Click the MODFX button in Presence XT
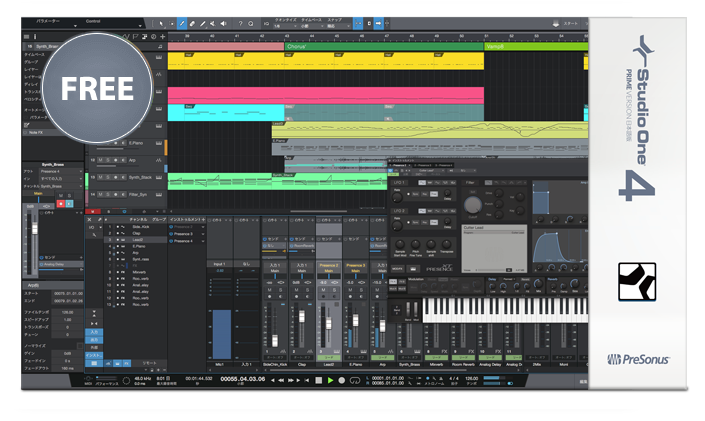This screenshot has width=705, height=421. pos(397,269)
